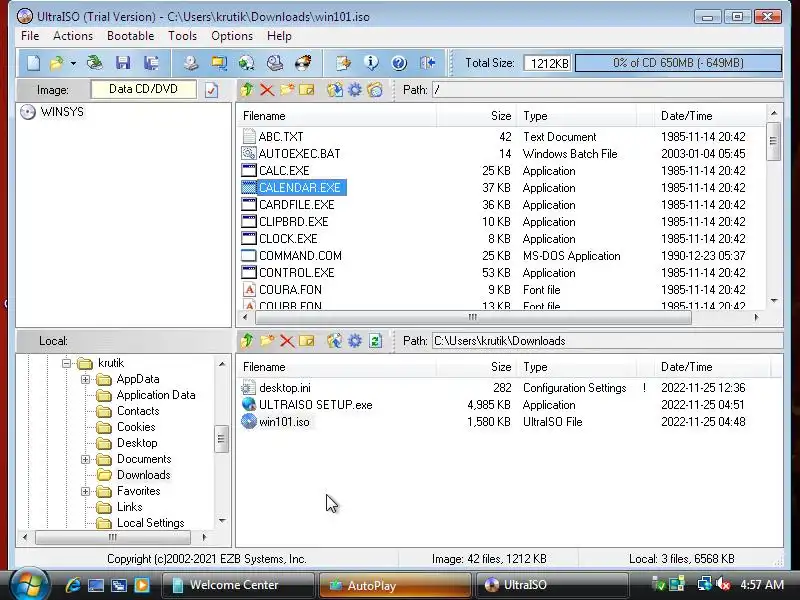800x600 pixels.
Task: Click the icon right of gear in Image toolbar
Action: click(x=375, y=90)
